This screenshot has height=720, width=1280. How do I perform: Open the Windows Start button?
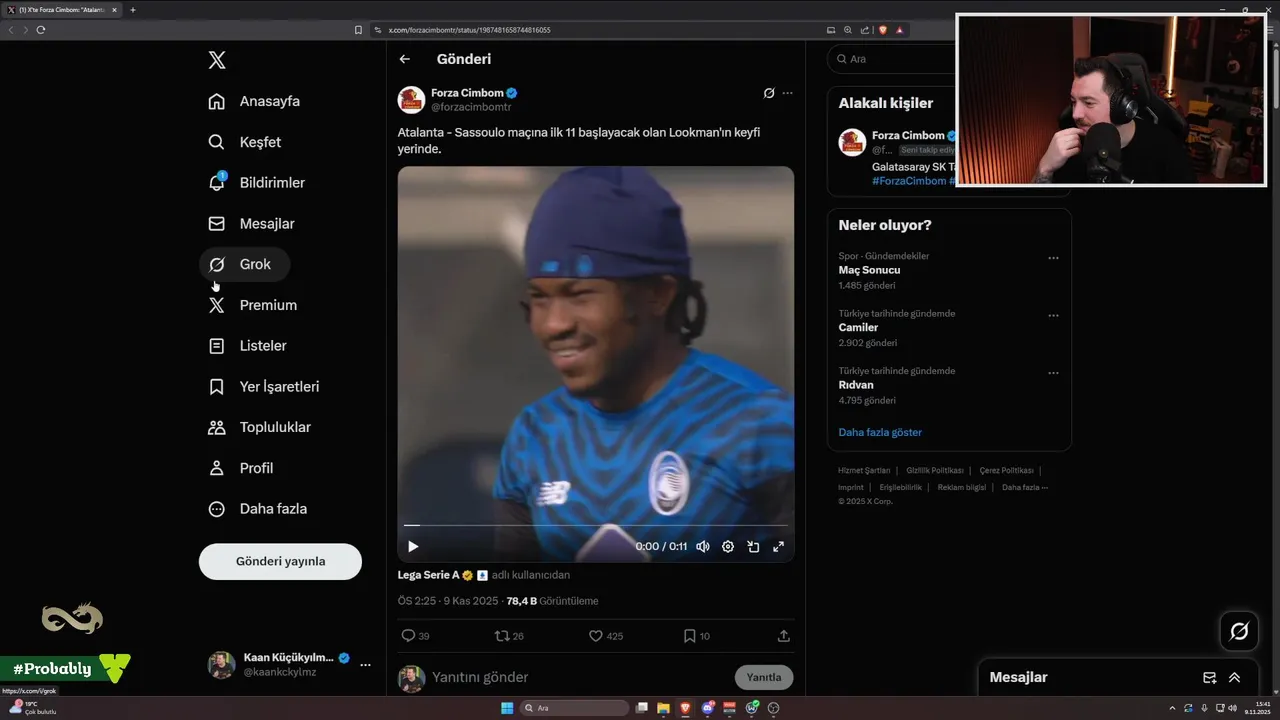pos(507,708)
